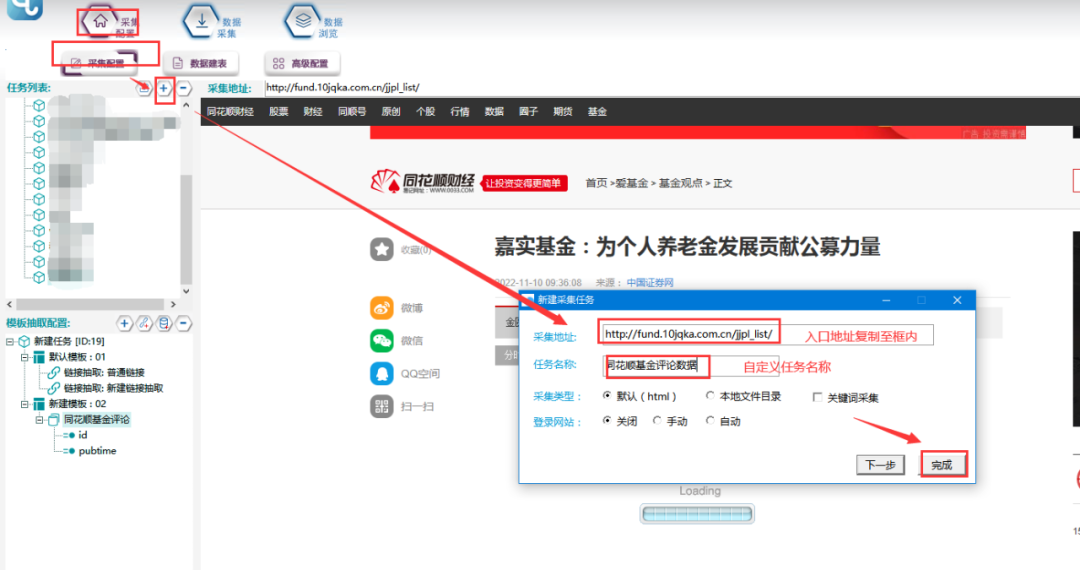Open 数据浏览 layers hexagon icon
This screenshot has width=1080, height=570.
(302, 21)
